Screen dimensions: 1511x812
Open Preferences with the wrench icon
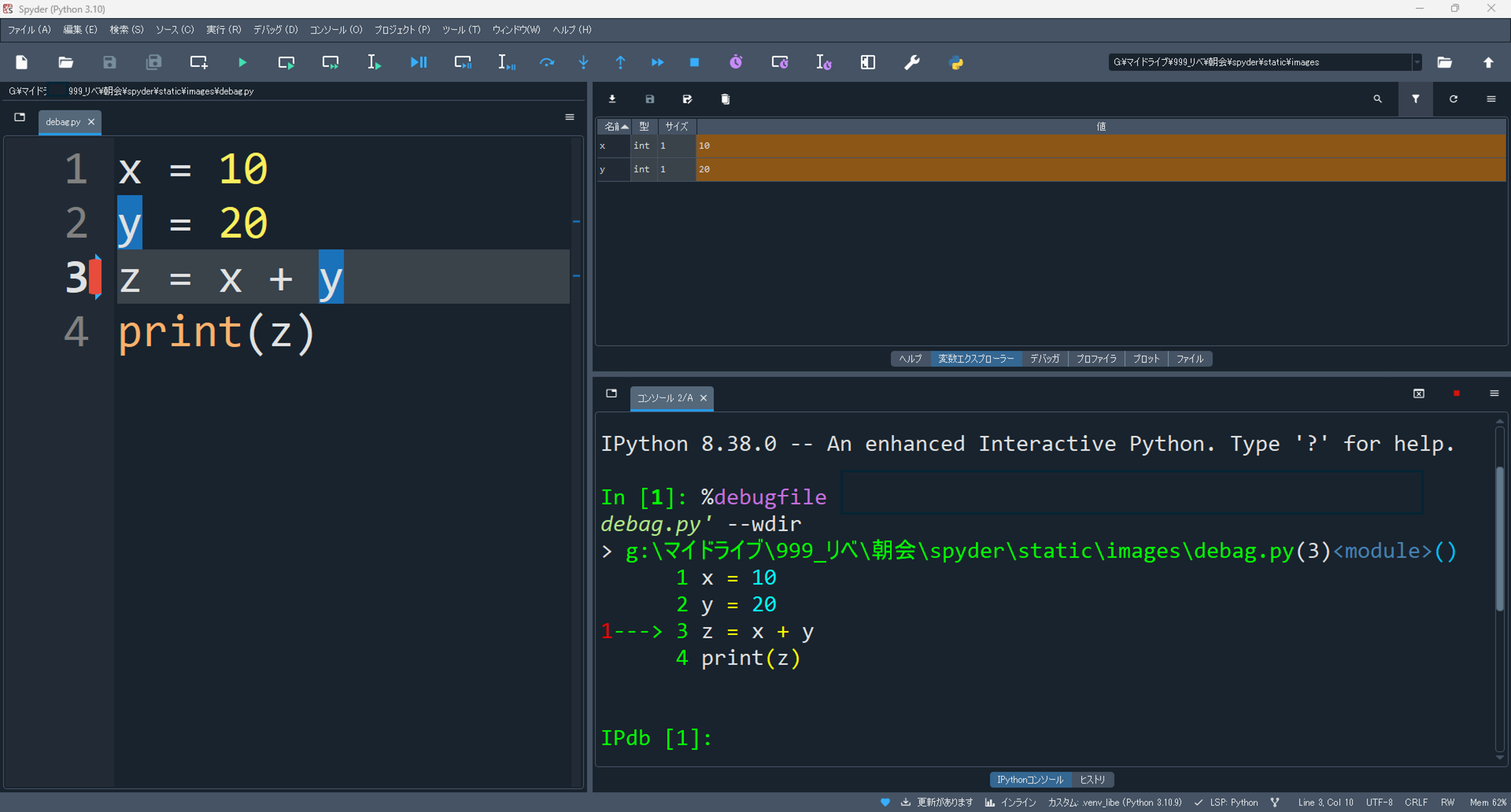[x=911, y=62]
